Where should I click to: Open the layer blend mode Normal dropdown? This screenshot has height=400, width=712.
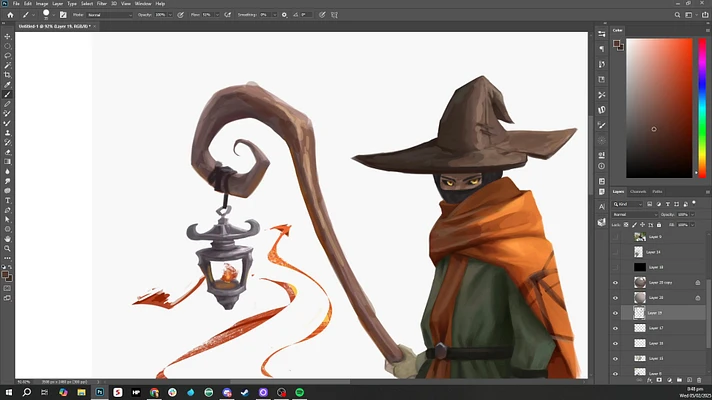[635, 214]
